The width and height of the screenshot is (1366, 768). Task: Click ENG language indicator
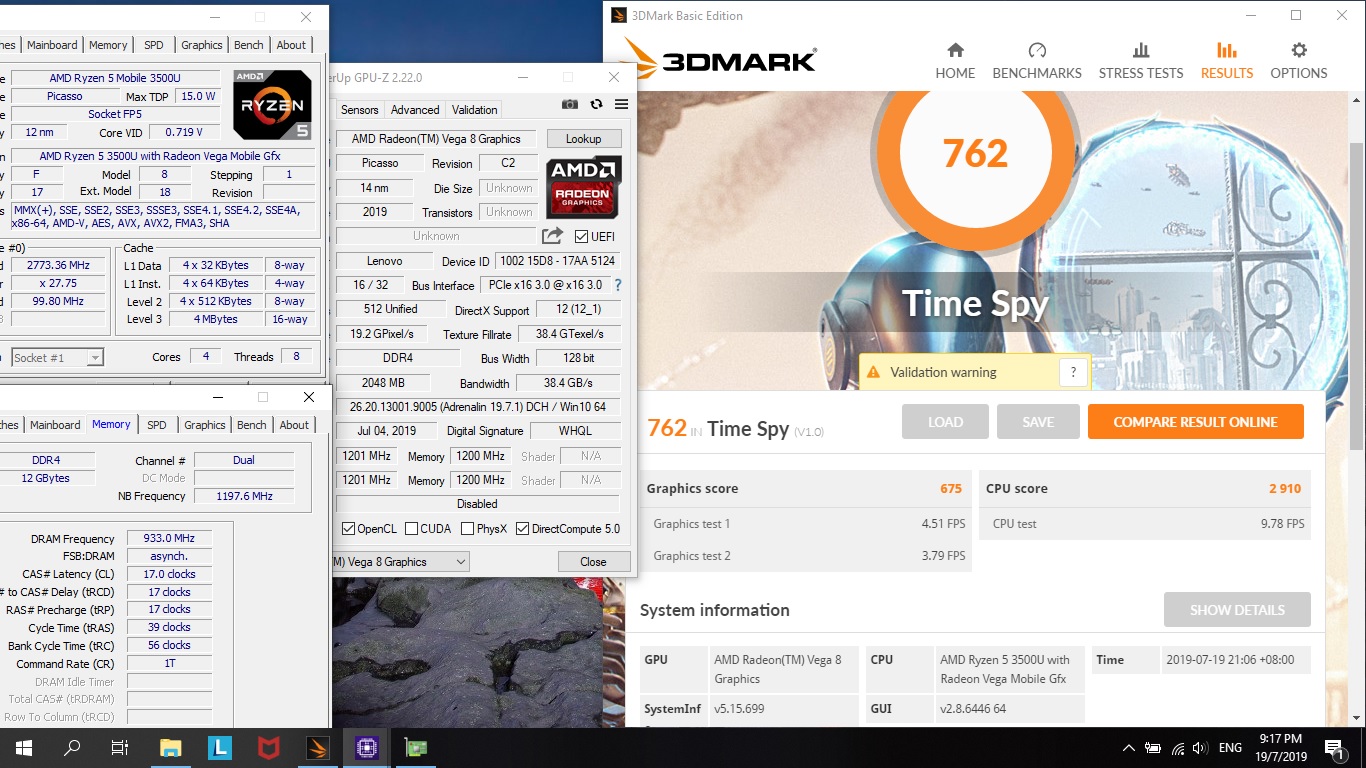pos(1230,747)
